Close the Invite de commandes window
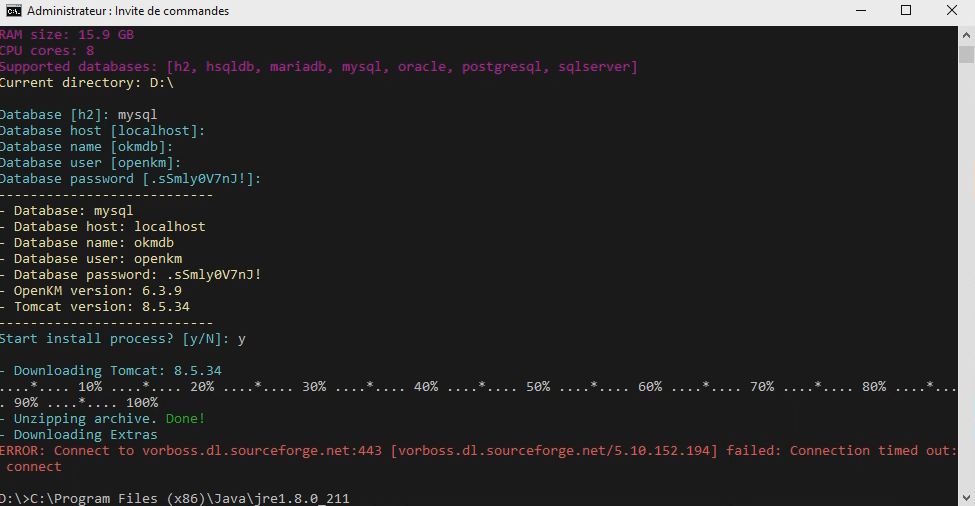This screenshot has height=506, width=975. pyautogui.click(x=952, y=11)
